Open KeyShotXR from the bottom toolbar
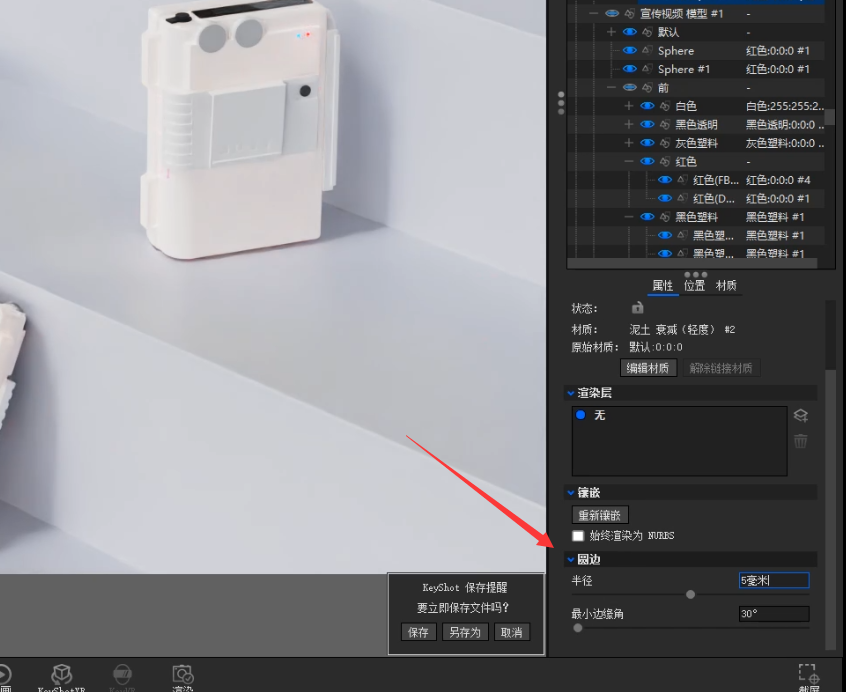This screenshot has width=846, height=692. (x=62, y=673)
